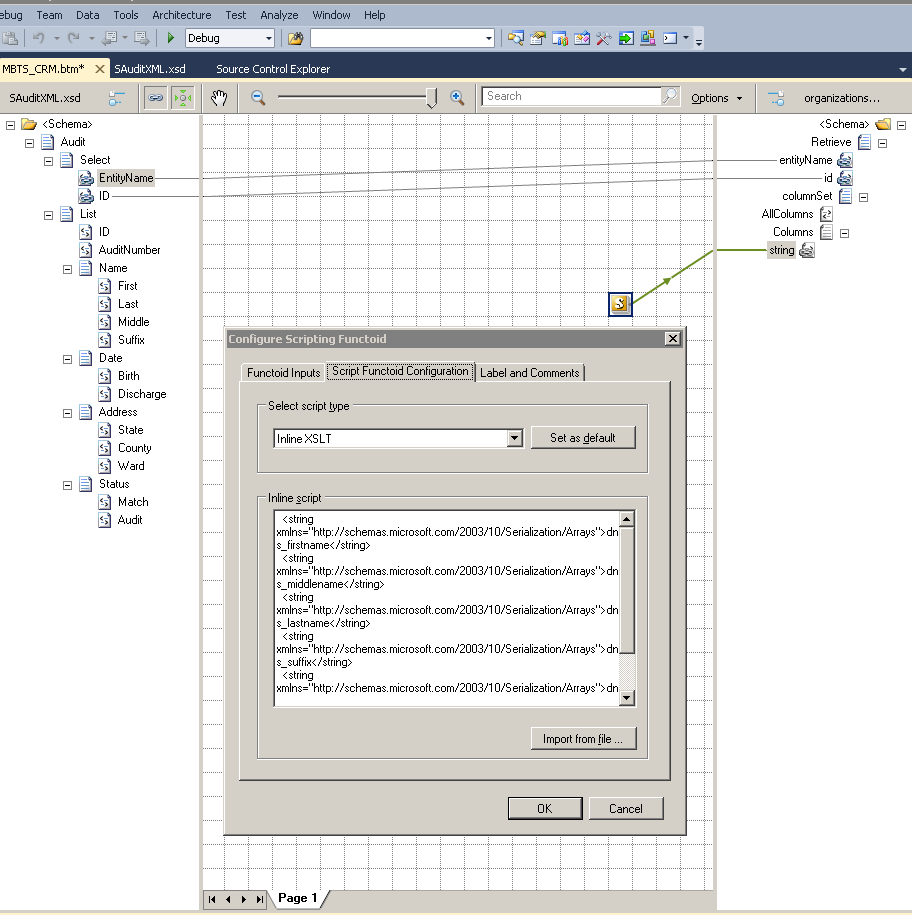Open the Solution Explorer toolbar icon
The width and height of the screenshot is (912, 915).
pos(515,39)
